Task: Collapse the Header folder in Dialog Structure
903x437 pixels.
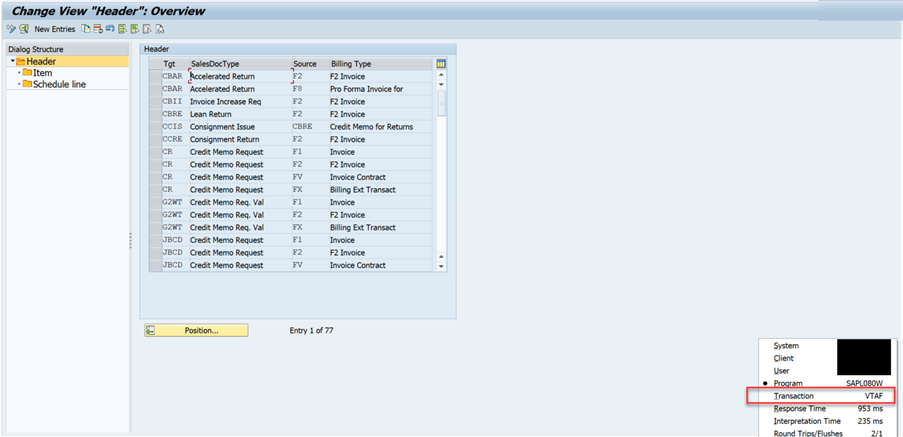Action: 12,62
